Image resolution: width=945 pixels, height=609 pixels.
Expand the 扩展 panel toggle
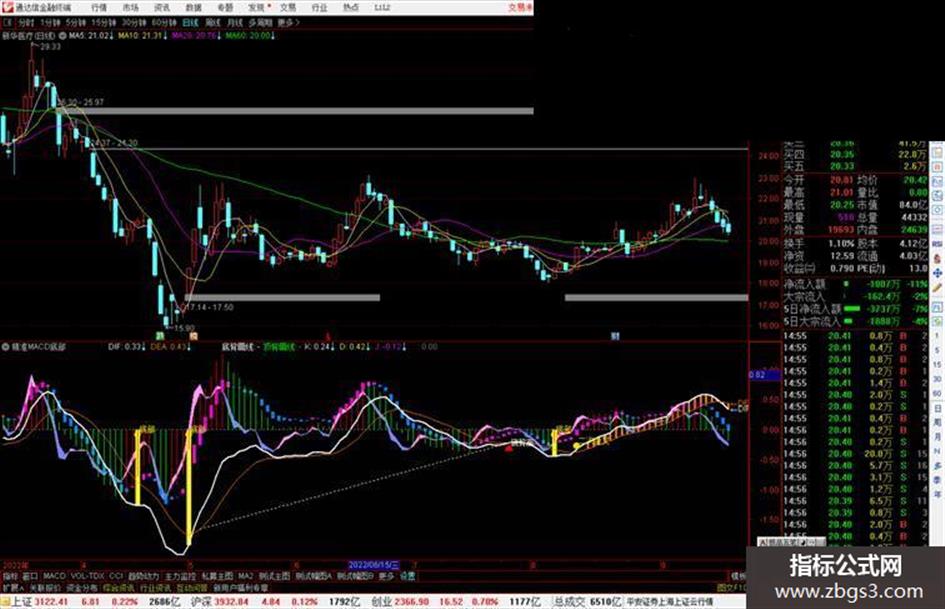click(x=13, y=587)
